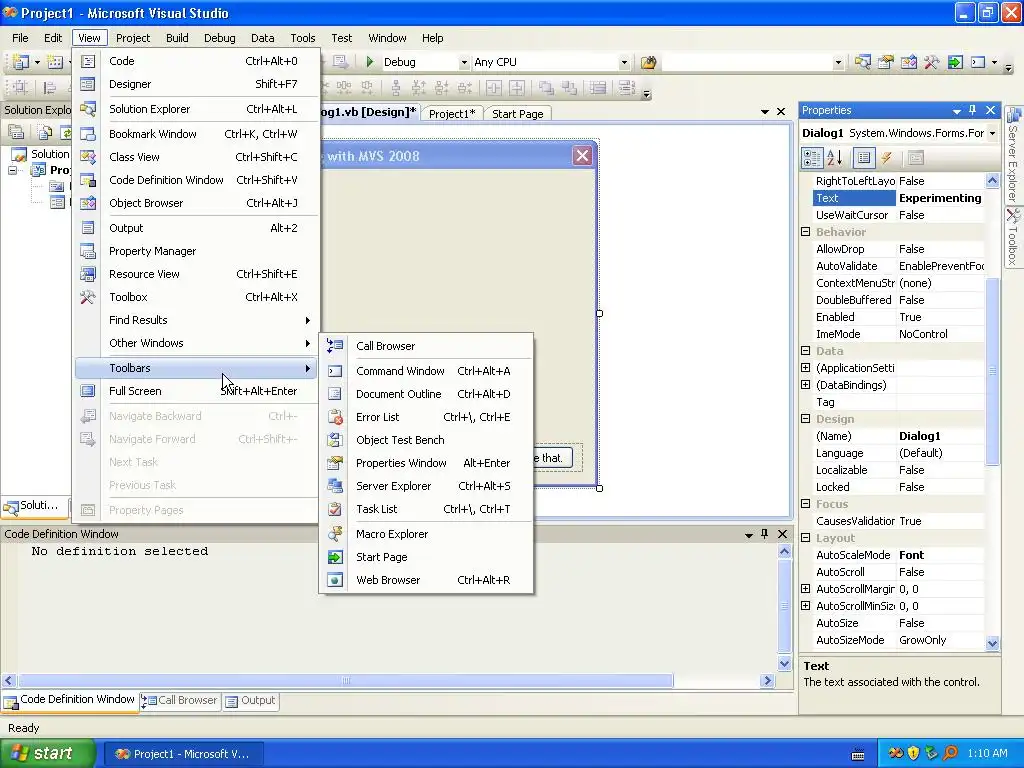Click Macro Explorer icon in submenu
1024x768 pixels.
click(335, 534)
